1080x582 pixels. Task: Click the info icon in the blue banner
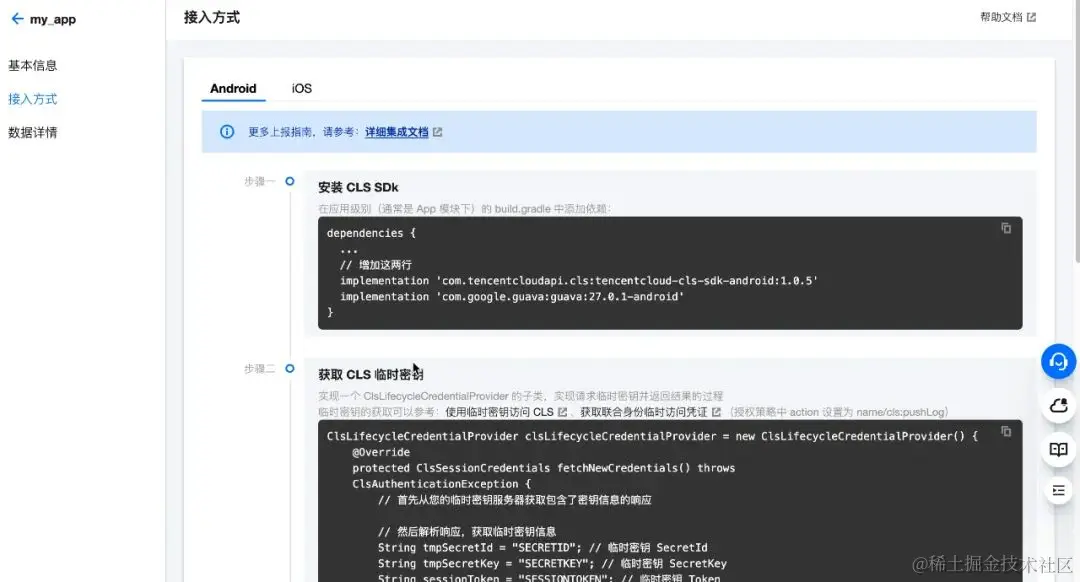coord(227,132)
